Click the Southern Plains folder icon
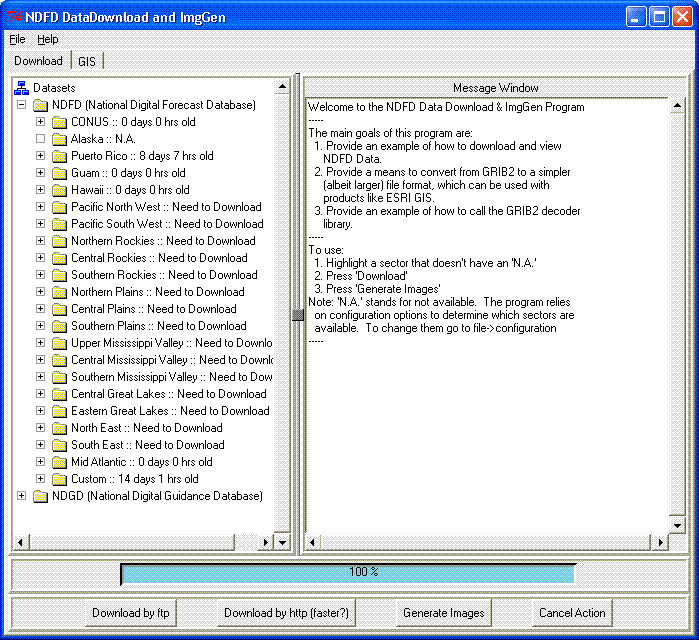Image resolution: width=699 pixels, height=640 pixels. tap(59, 326)
